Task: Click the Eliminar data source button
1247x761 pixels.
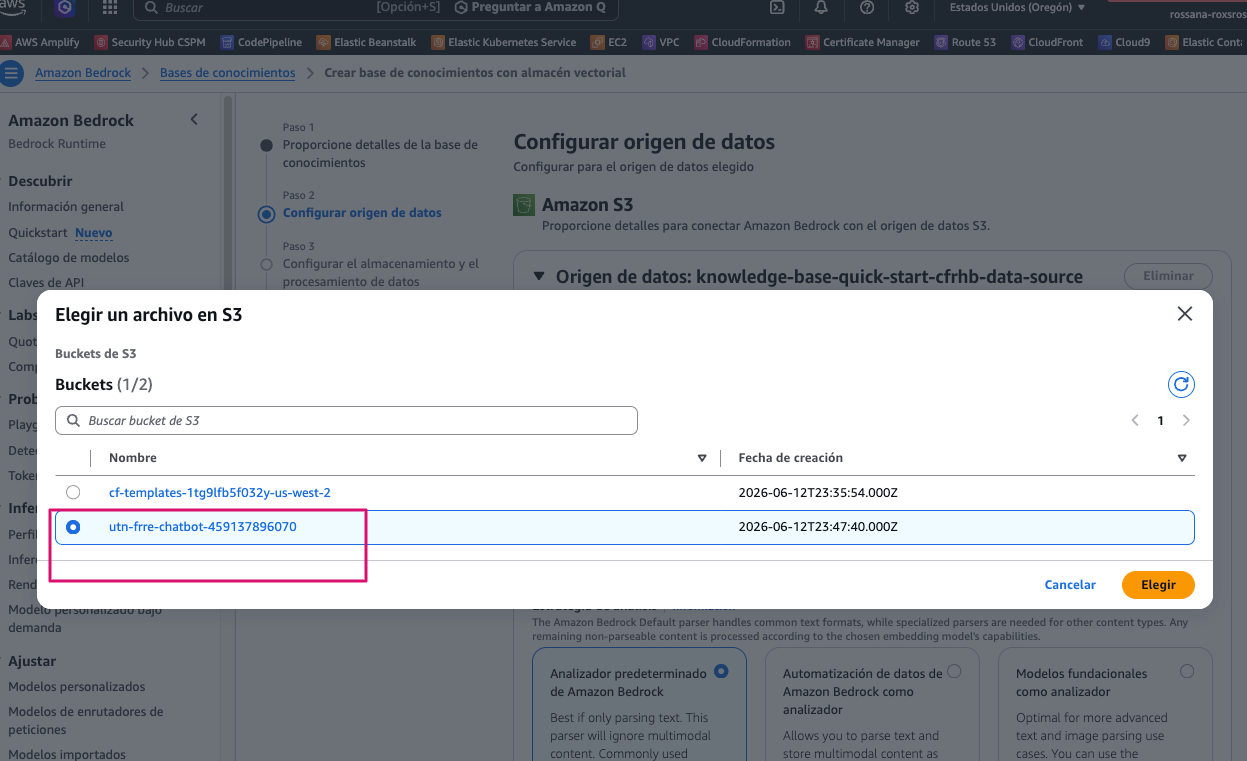Action: [x=1168, y=276]
